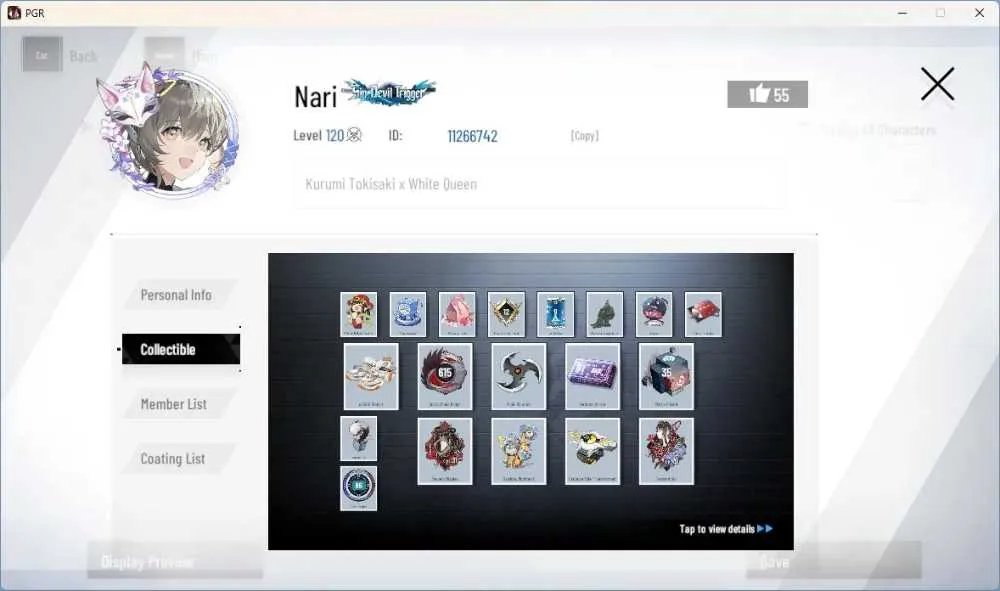
Task: Open the cube collectible marked 35
Action: point(666,376)
